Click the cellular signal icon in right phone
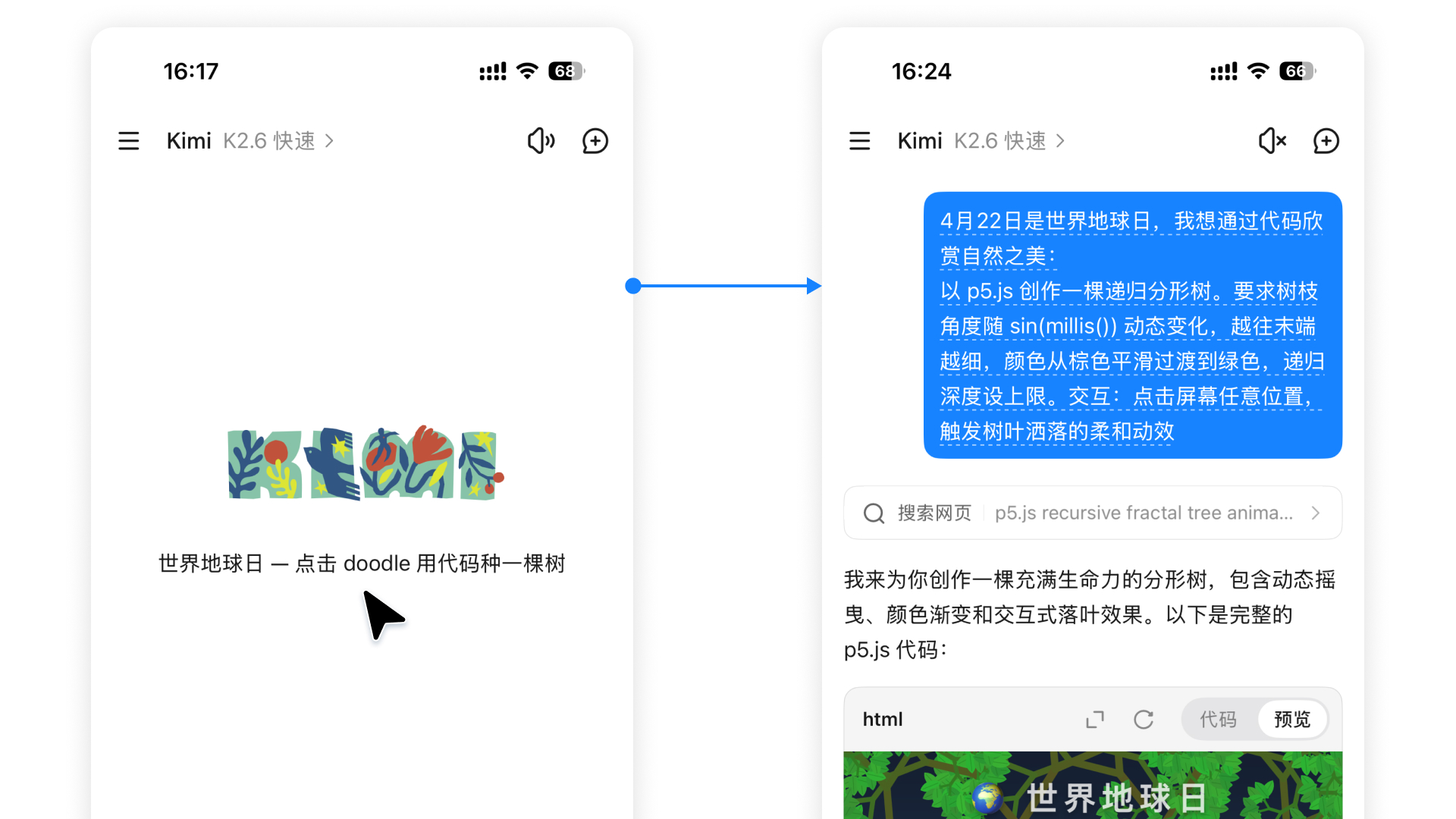Screen dimensions: 1456x819 [x=1224, y=71]
